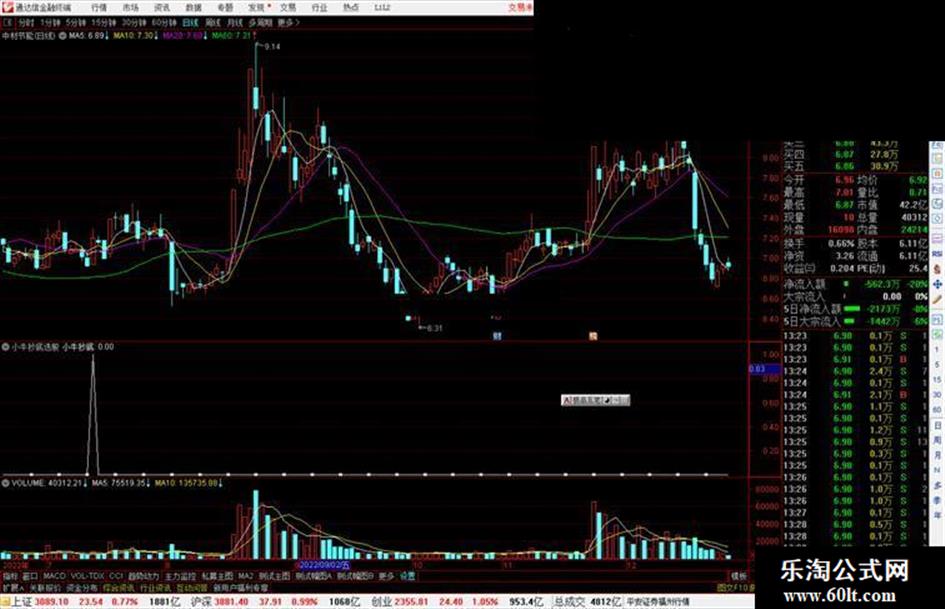This screenshot has height=609, width=945.
Task: Switch to the MACD indicator
Action: [x=54, y=576]
